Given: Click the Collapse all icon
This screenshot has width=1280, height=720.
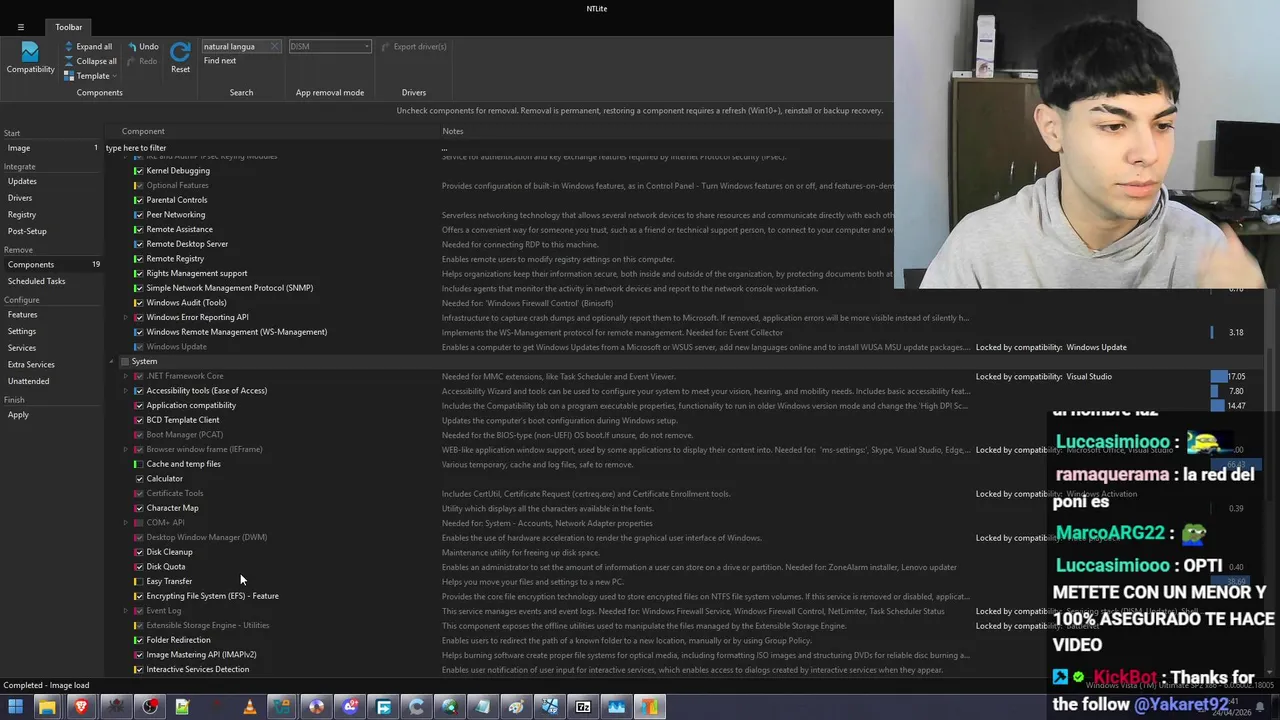Looking at the screenshot, I should pos(69,61).
